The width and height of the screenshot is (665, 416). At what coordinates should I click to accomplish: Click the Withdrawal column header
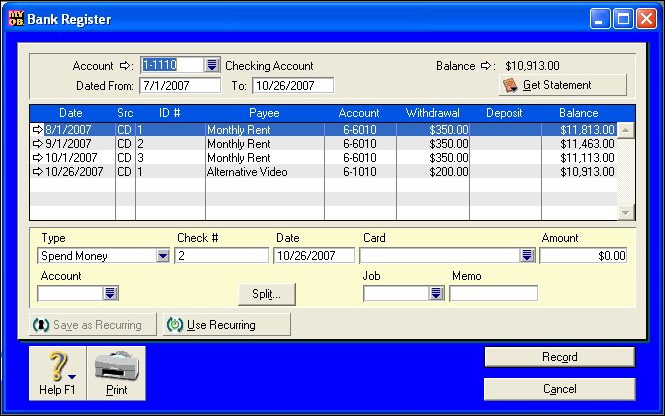tap(433, 113)
